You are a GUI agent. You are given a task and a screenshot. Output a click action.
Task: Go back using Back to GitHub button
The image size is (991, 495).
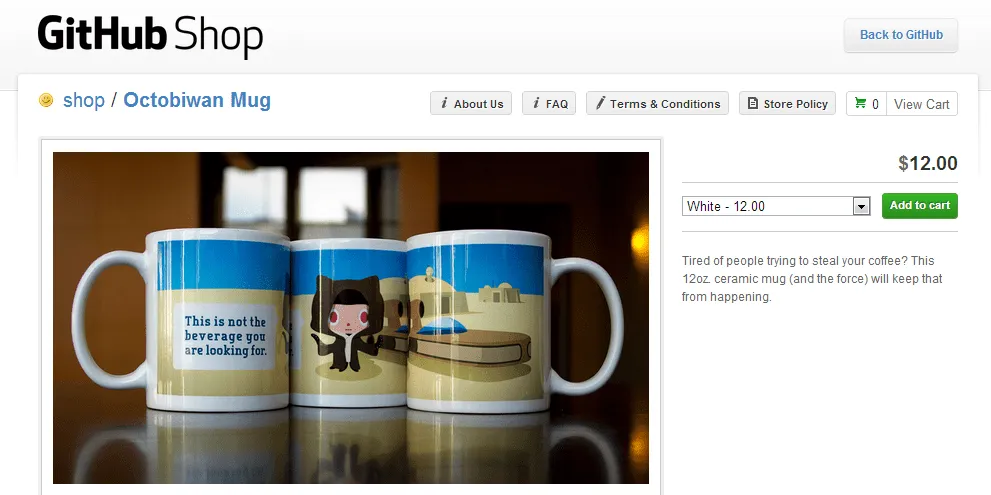(901, 35)
